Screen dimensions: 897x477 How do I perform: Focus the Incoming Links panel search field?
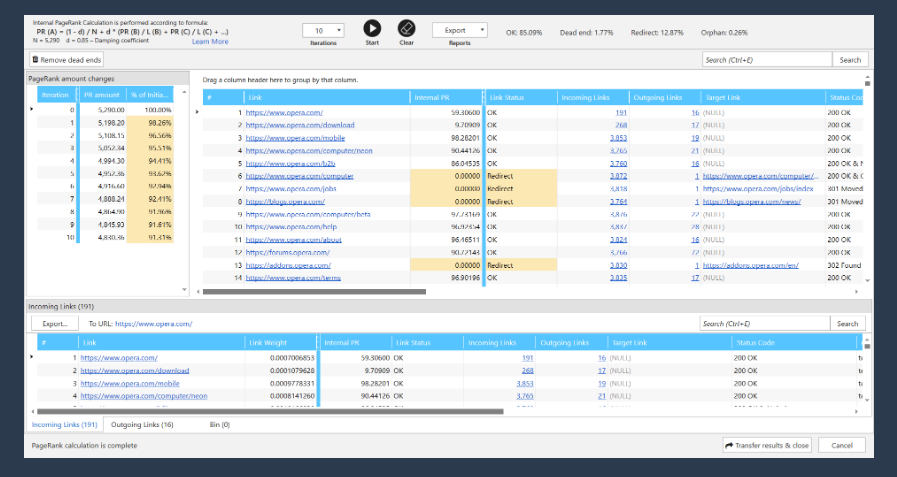(x=765, y=324)
